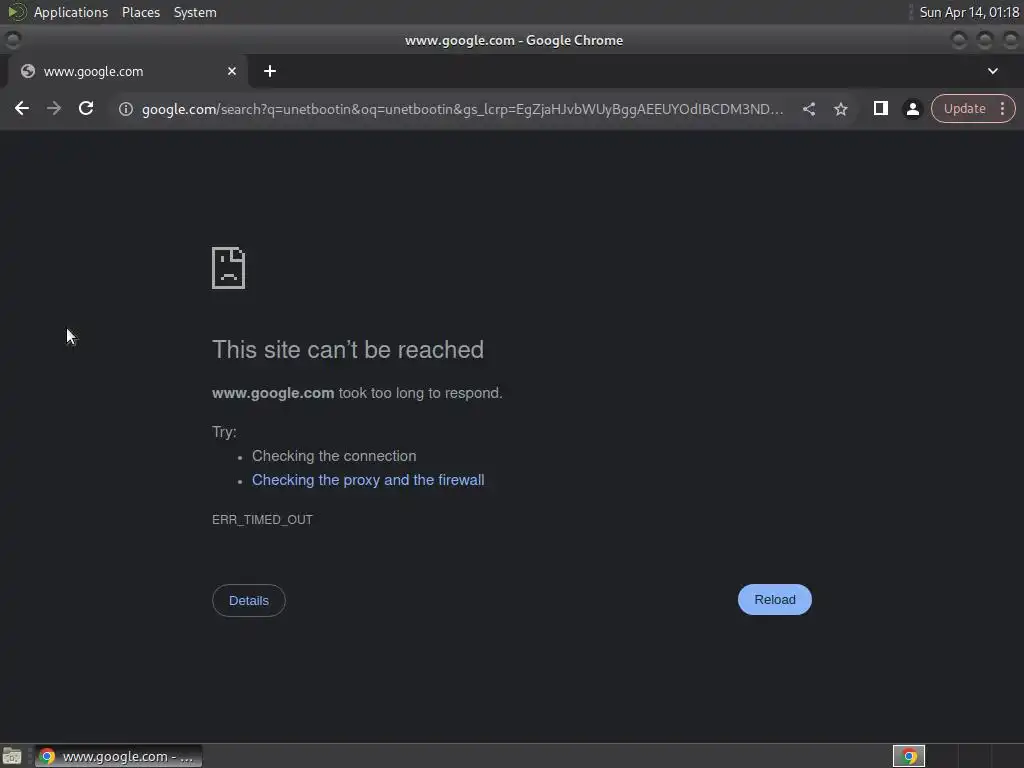
Task: Open a new tab with plus button
Action: click(x=270, y=71)
